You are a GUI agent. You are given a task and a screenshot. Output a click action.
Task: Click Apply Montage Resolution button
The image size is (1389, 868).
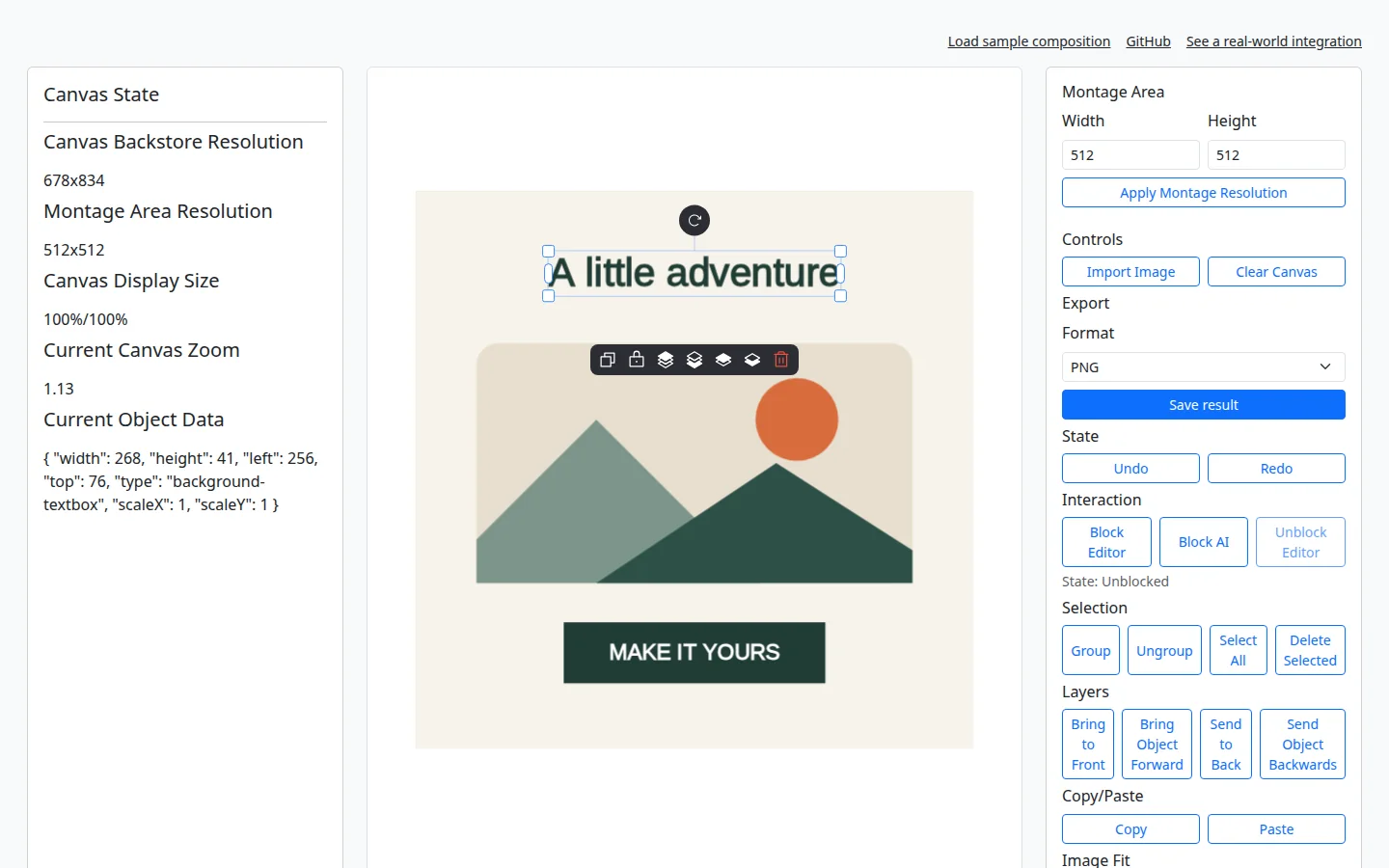[x=1204, y=193]
